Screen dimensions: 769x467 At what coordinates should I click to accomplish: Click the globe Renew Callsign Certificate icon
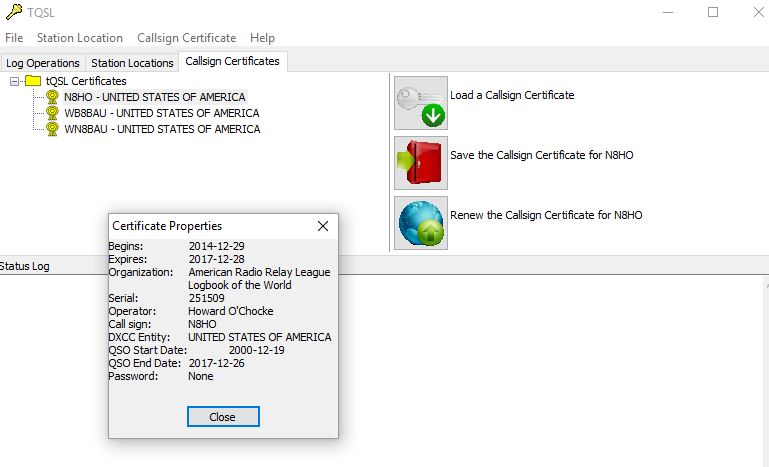click(421, 223)
